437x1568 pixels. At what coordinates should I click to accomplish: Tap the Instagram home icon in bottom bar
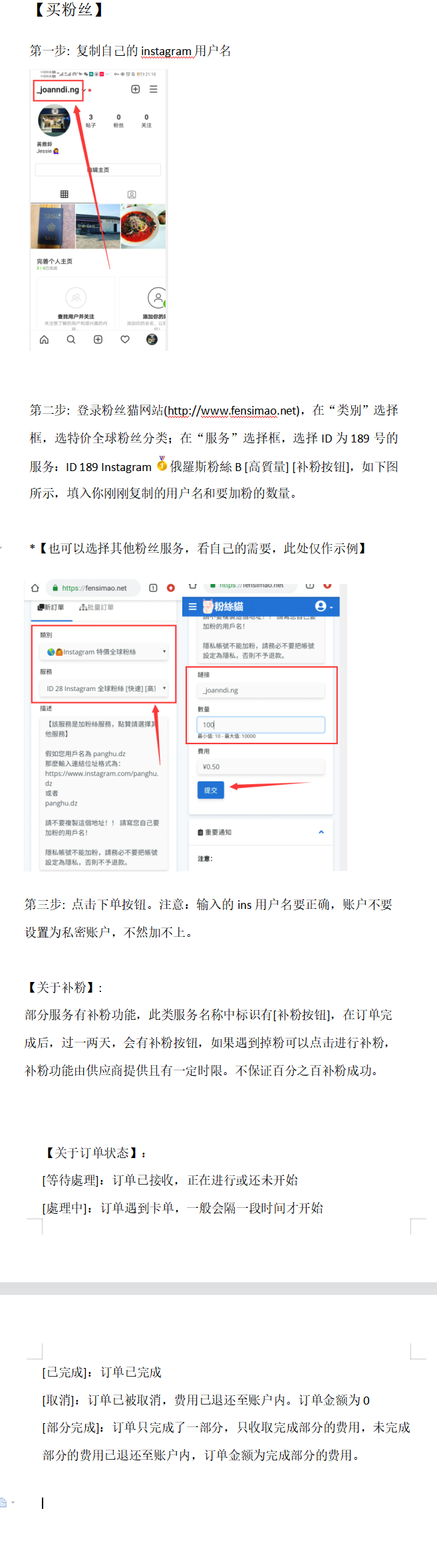click(x=44, y=340)
